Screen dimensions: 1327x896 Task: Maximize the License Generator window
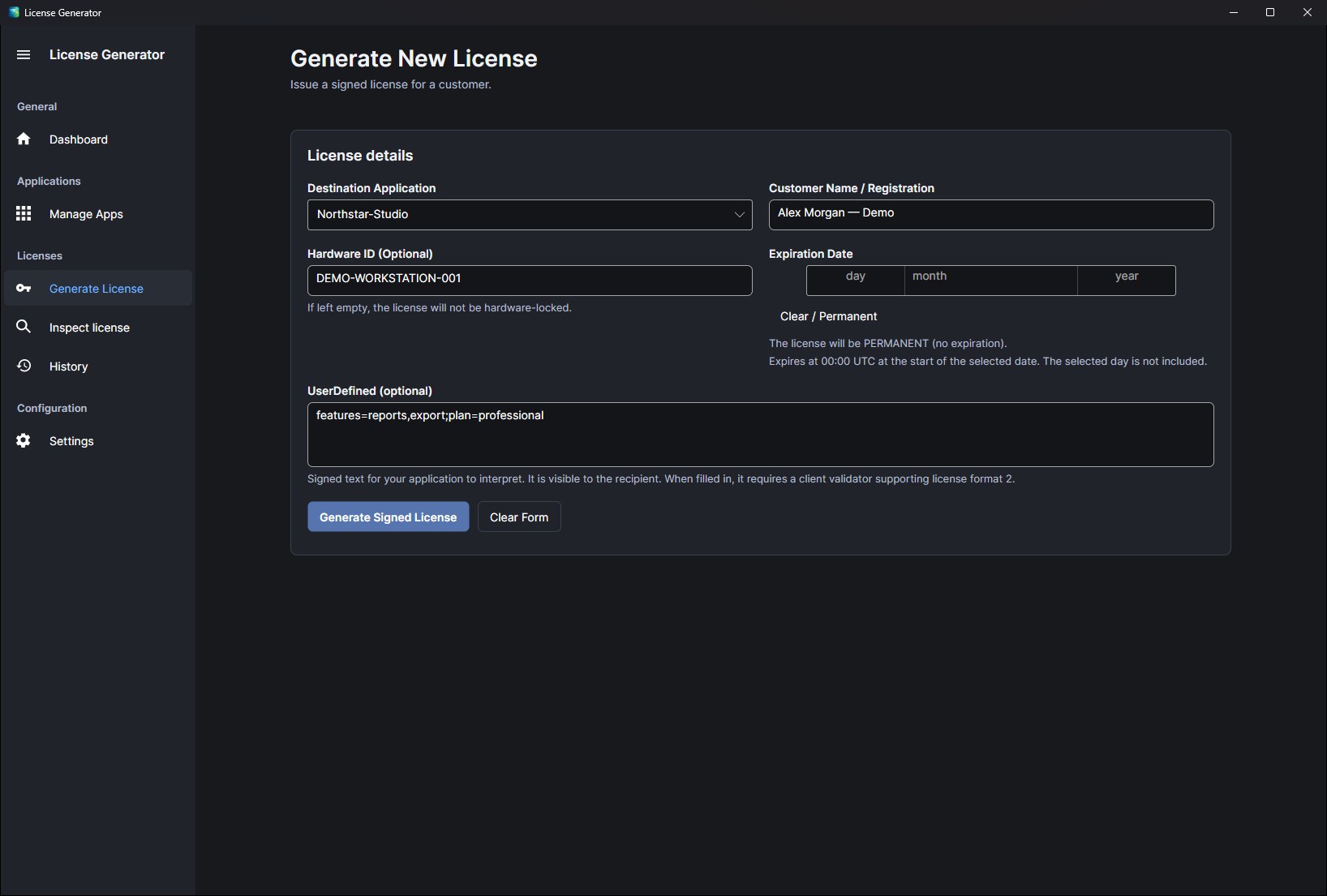click(x=1270, y=12)
